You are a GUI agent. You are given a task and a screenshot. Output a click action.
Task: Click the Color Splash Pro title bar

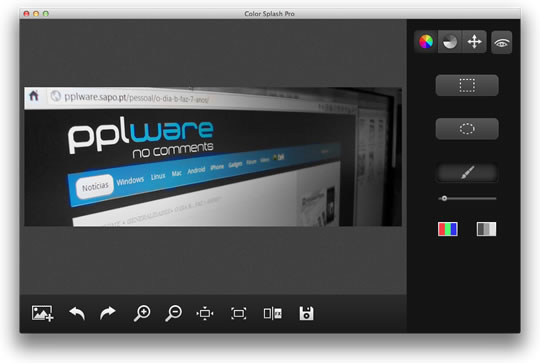[x=270, y=14]
